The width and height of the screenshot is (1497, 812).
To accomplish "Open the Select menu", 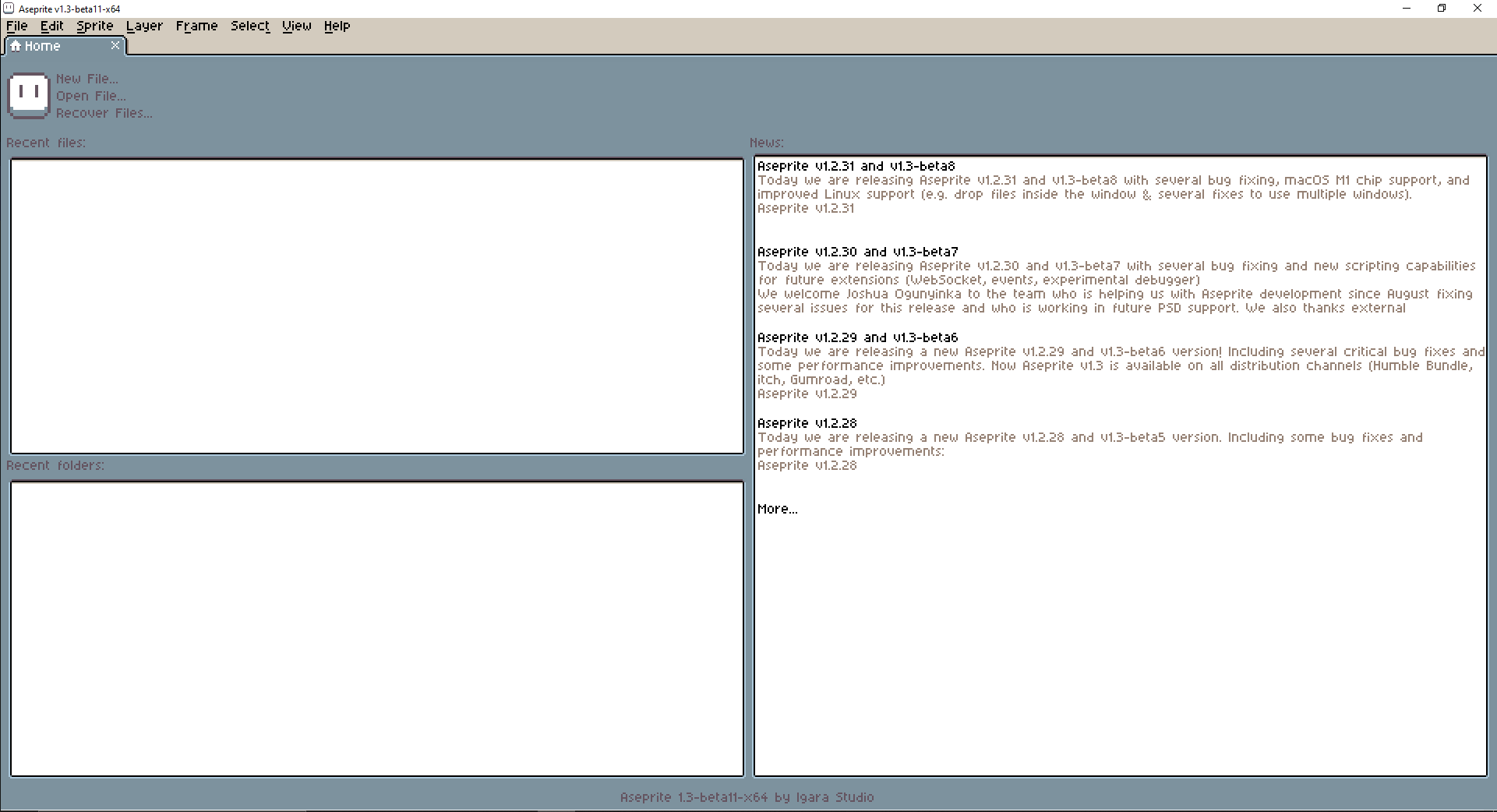I will point(250,26).
